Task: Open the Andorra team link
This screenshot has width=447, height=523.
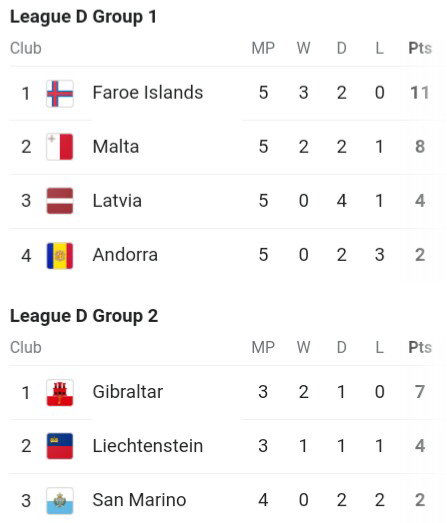Action: 125,255
